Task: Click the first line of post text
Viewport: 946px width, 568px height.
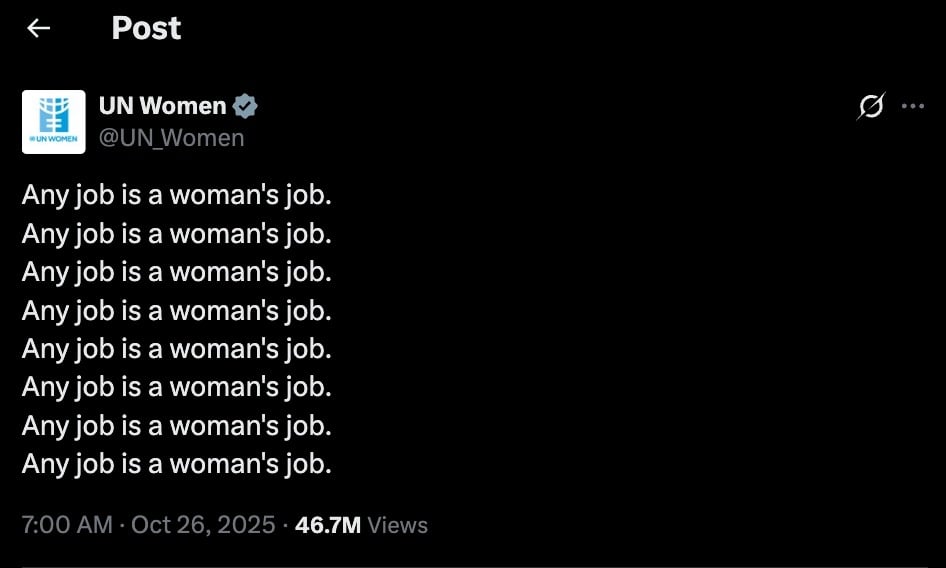Action: 176,194
